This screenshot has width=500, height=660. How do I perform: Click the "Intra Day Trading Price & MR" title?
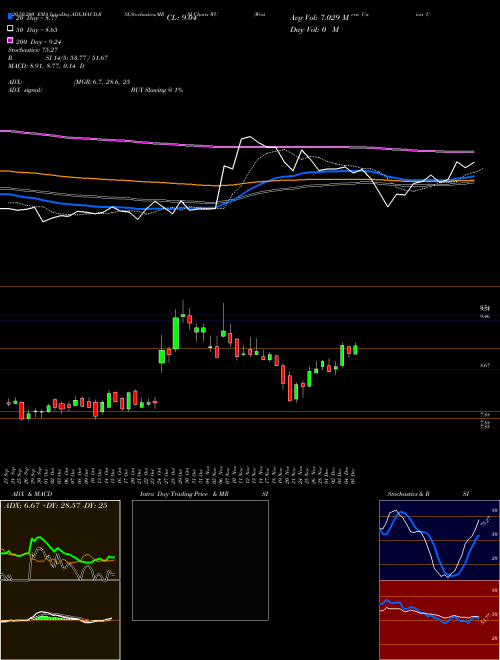pos(184,493)
